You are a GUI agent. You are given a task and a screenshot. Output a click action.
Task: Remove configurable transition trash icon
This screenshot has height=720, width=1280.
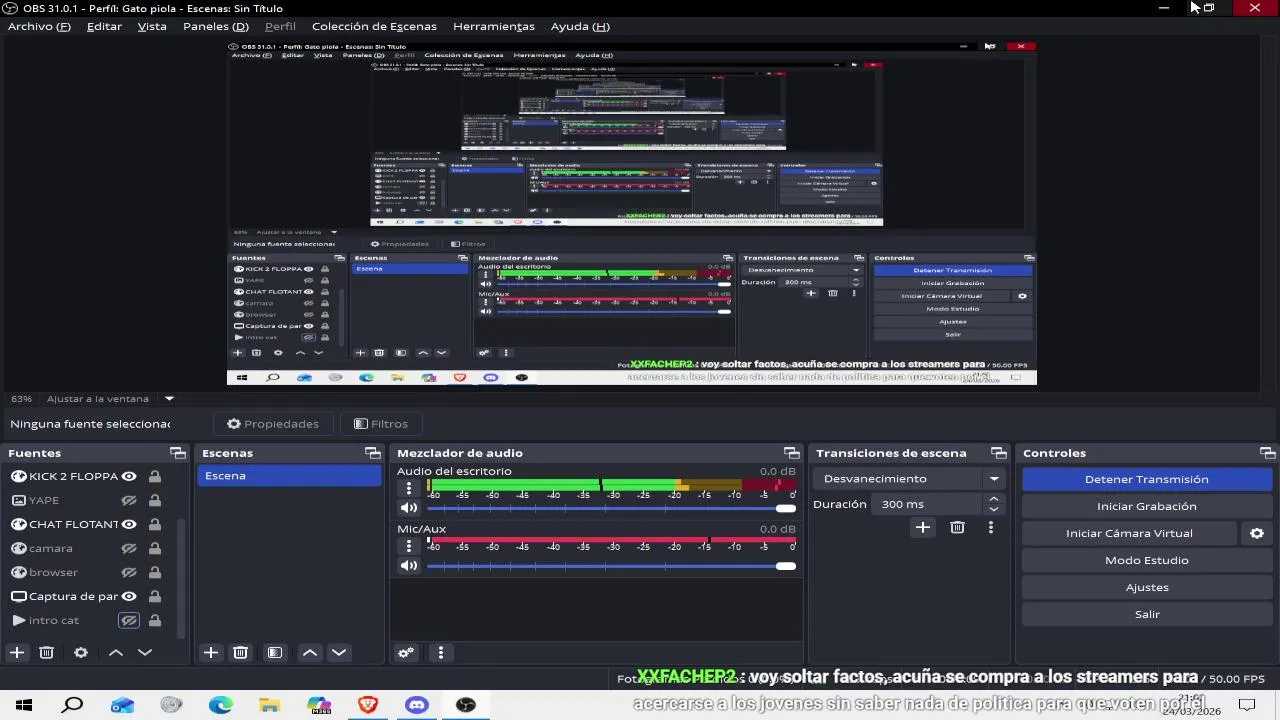pyautogui.click(x=957, y=527)
